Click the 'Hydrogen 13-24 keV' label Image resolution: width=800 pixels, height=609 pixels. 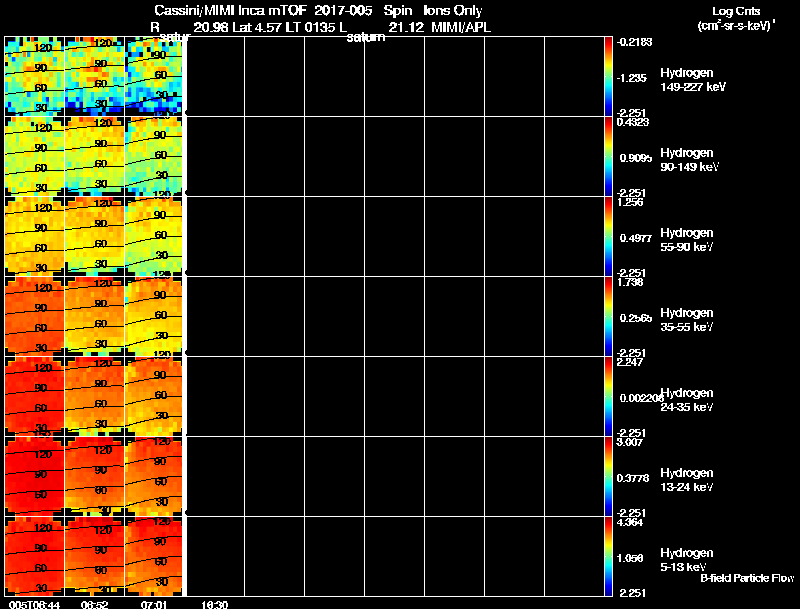687,480
